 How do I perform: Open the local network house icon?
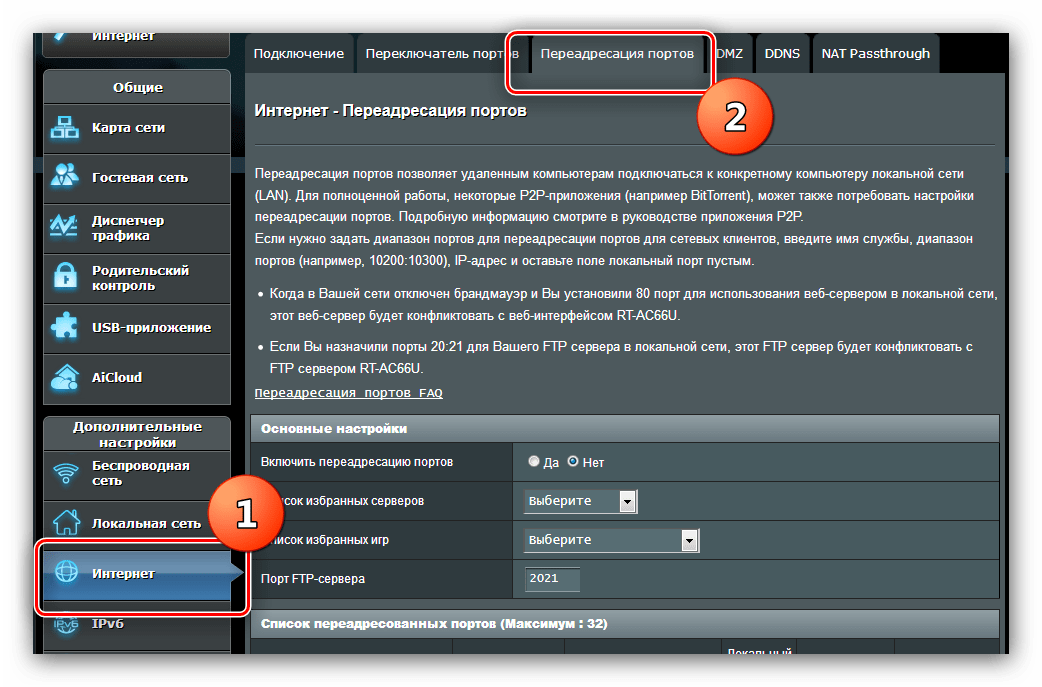pyautogui.click(x=66, y=522)
